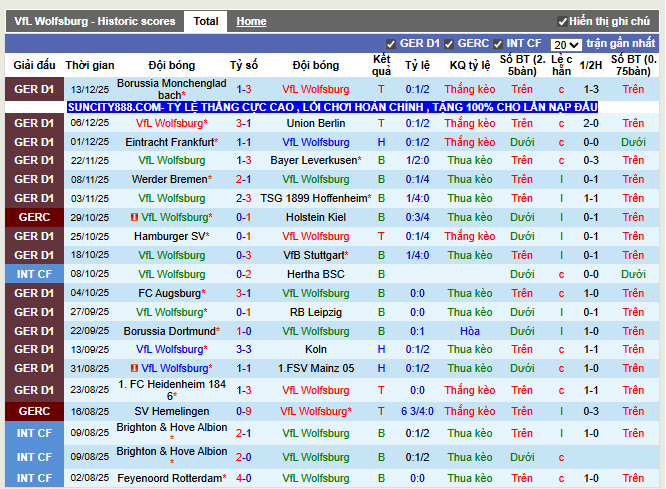The image size is (666, 489).
Task: Click the INT CF league cell dated 08/10/25
Action: [x=34, y=274]
